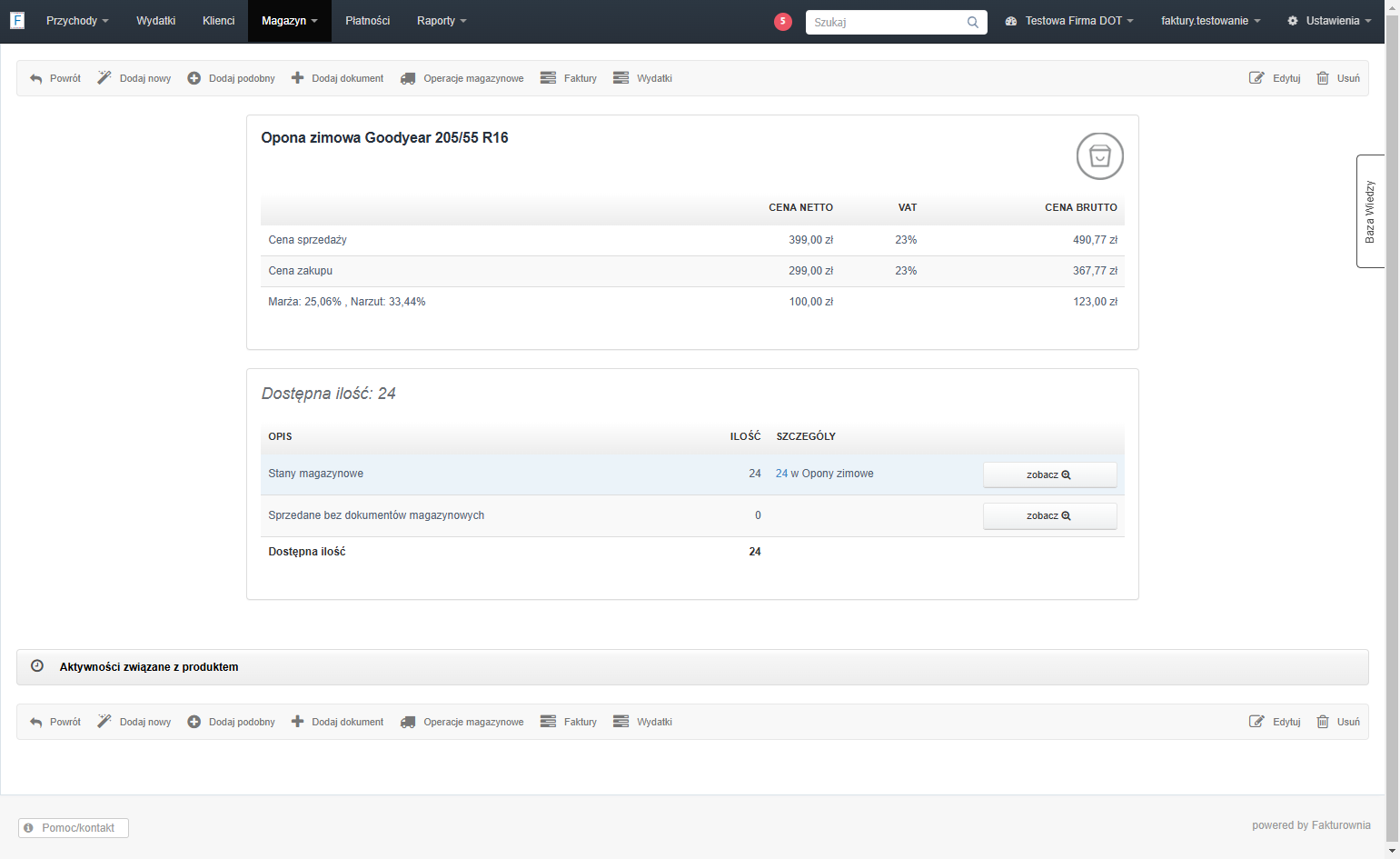This screenshot has height=859, width=1400.
Task: Click the product basket image icon
Action: [x=1100, y=156]
